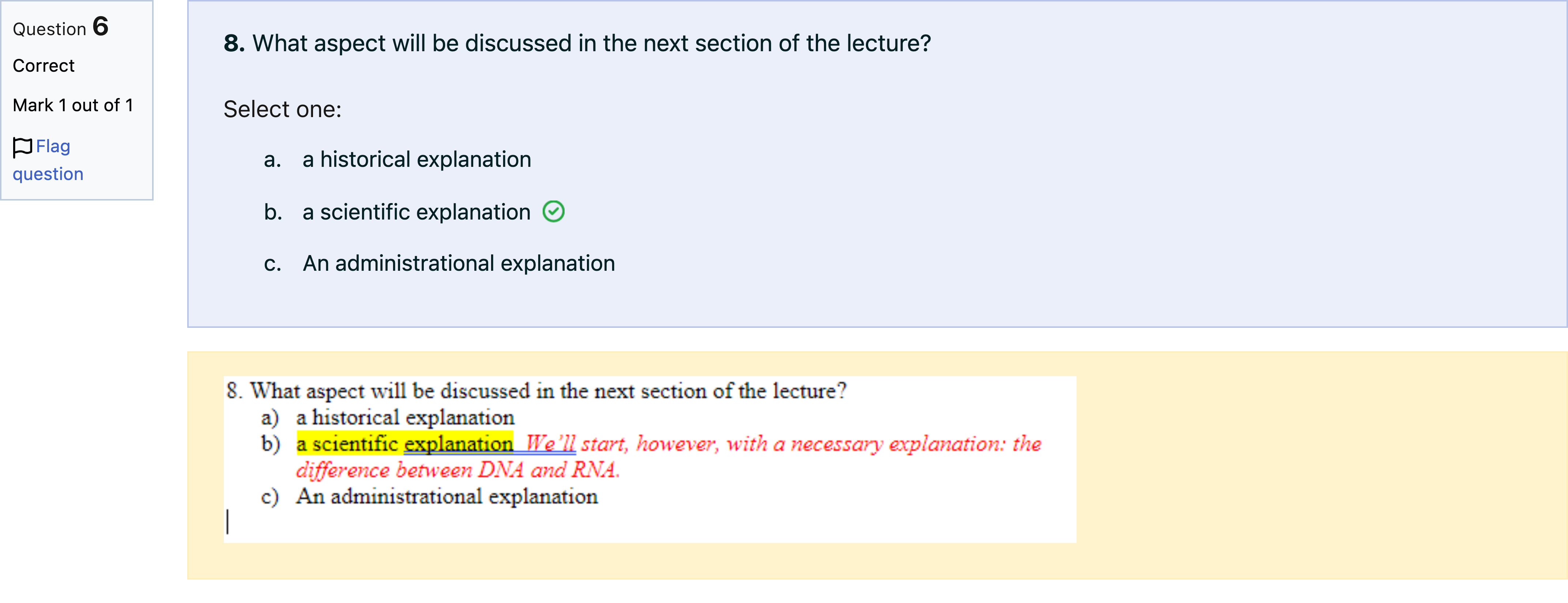1568x603 pixels.
Task: Select option b scientific explanation
Action: pyautogui.click(x=416, y=212)
